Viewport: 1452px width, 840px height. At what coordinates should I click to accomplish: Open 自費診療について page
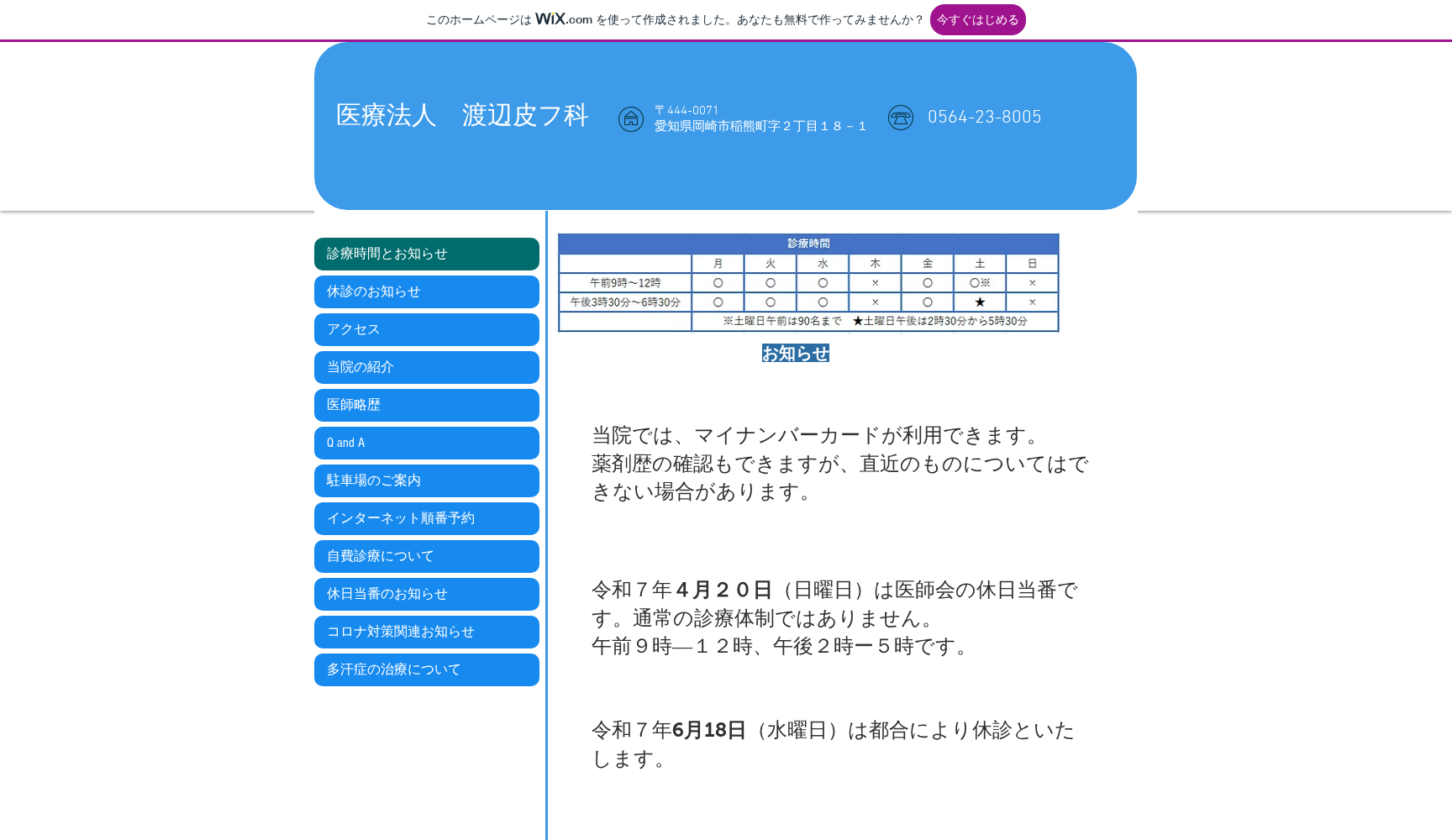point(426,556)
